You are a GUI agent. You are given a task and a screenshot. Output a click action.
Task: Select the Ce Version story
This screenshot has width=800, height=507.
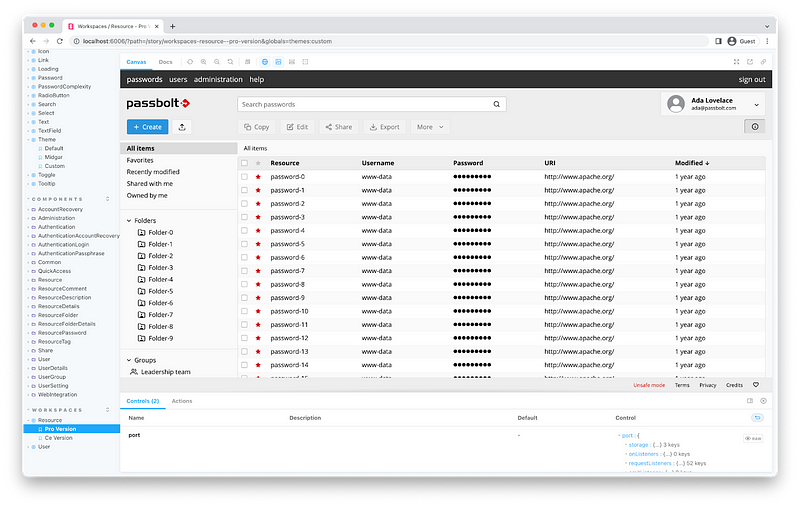(x=58, y=438)
